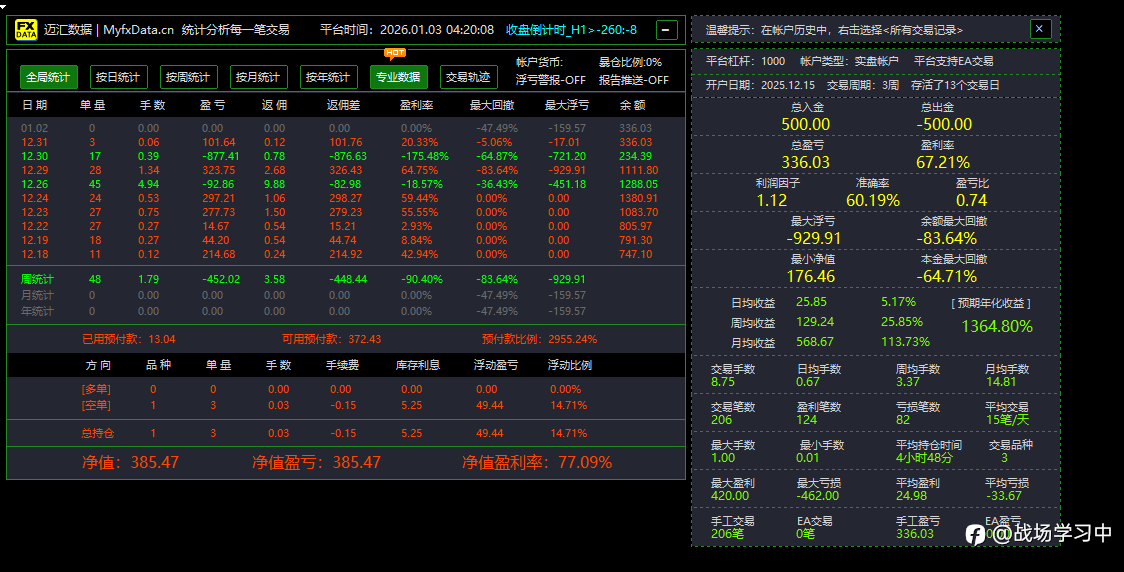Switch to the 按周统计 tab
Image resolution: width=1124 pixels, height=572 pixels.
tap(188, 77)
